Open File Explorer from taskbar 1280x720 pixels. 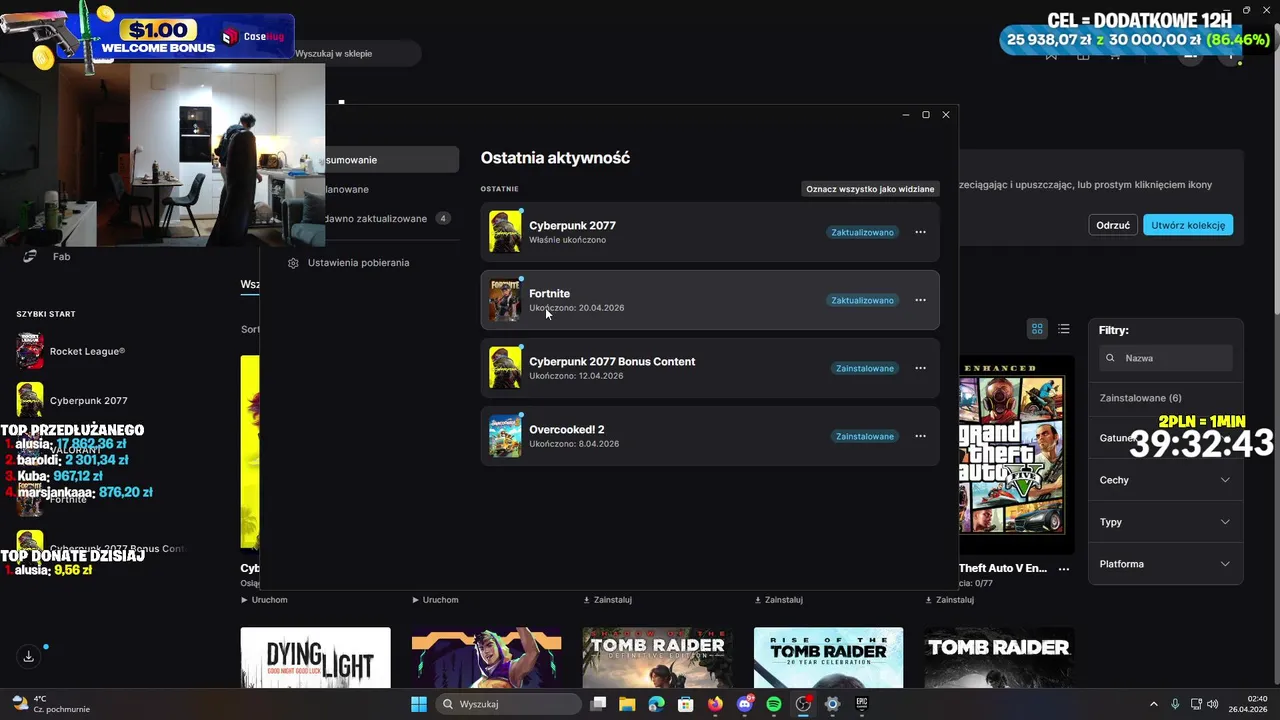point(627,704)
